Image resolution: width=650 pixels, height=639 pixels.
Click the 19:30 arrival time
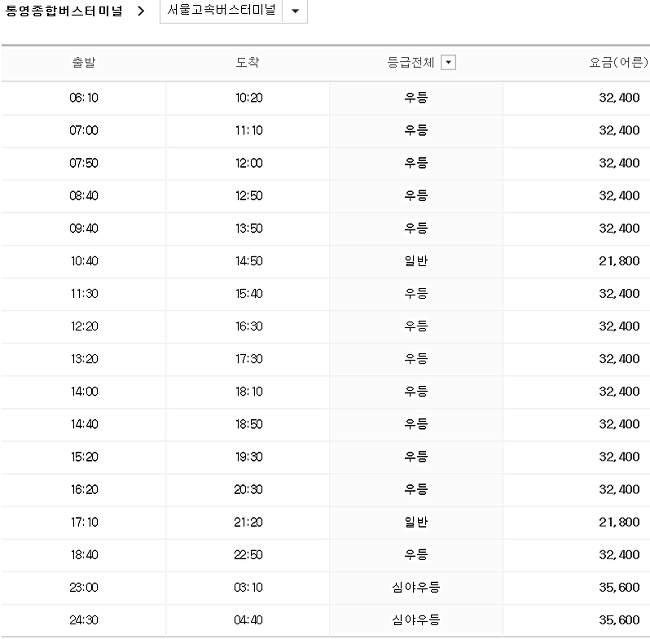coord(249,457)
